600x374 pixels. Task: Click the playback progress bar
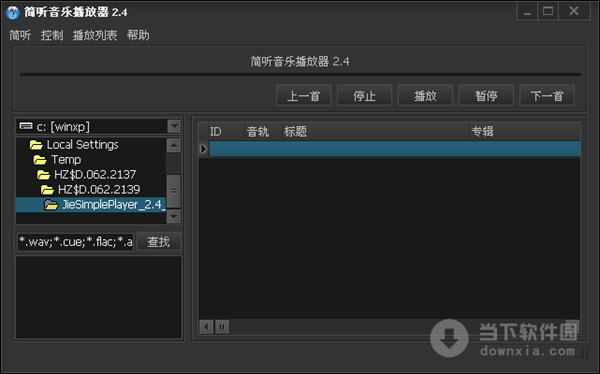tap(300, 74)
